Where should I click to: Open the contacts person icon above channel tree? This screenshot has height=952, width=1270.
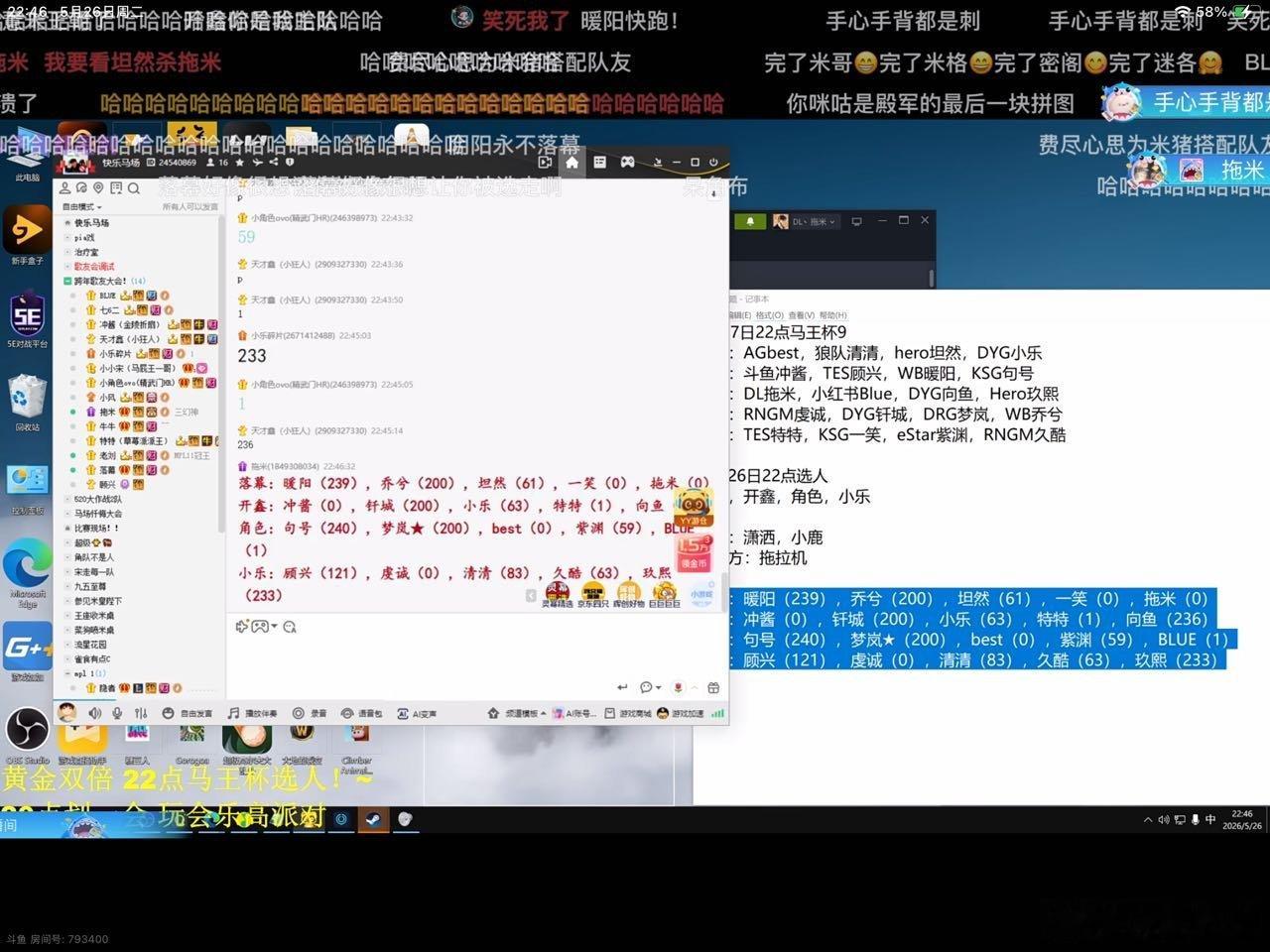(65, 187)
